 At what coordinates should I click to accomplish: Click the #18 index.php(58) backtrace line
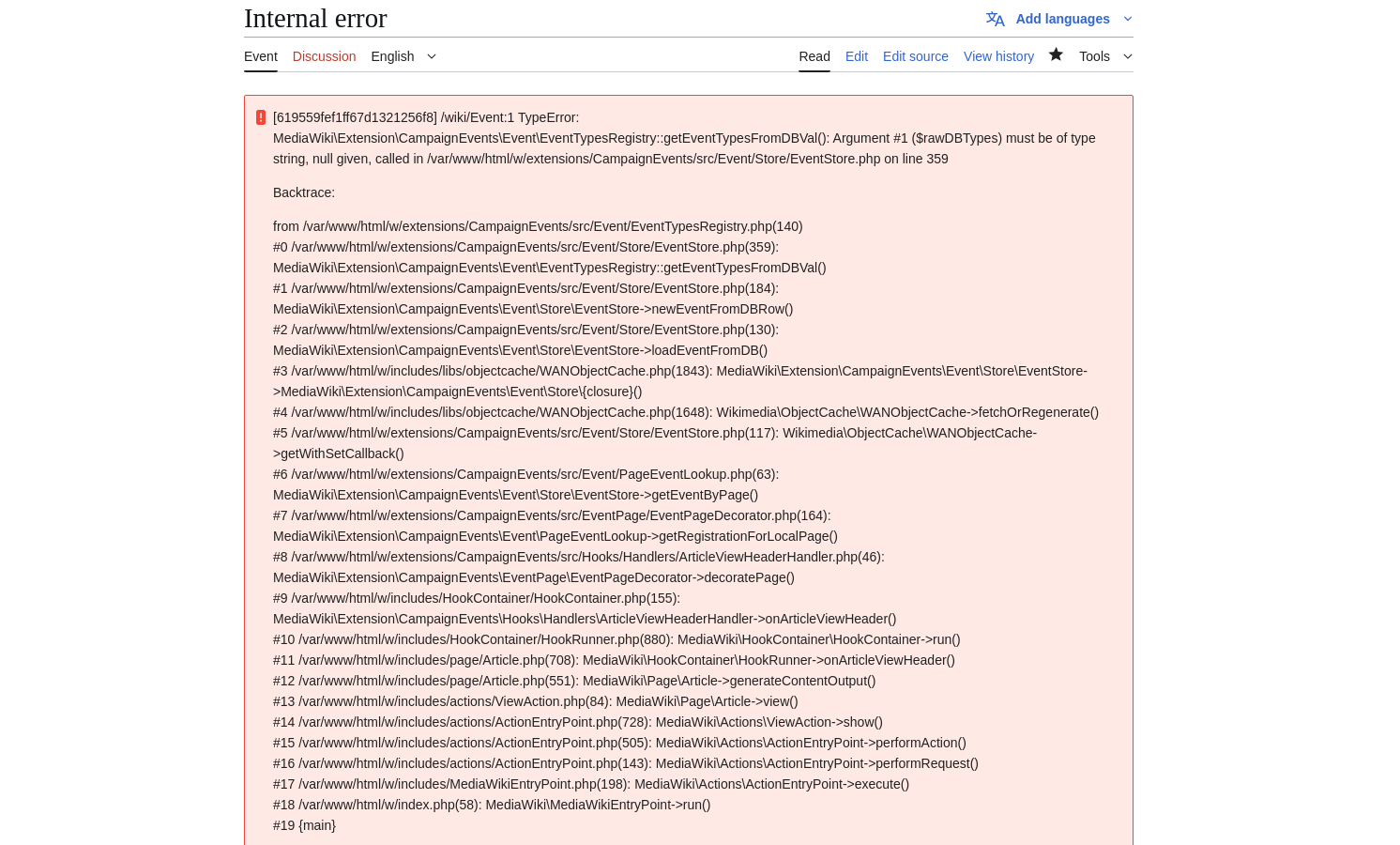492,805
